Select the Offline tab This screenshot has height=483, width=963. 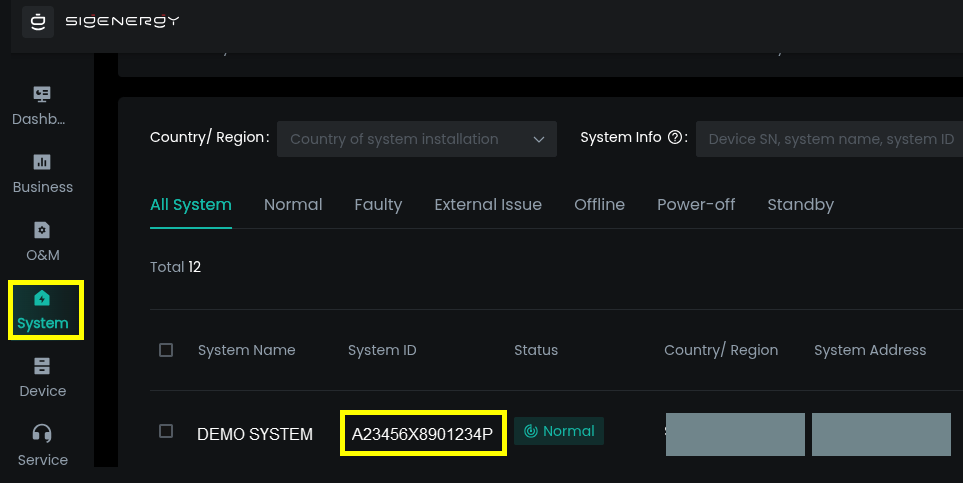click(599, 204)
